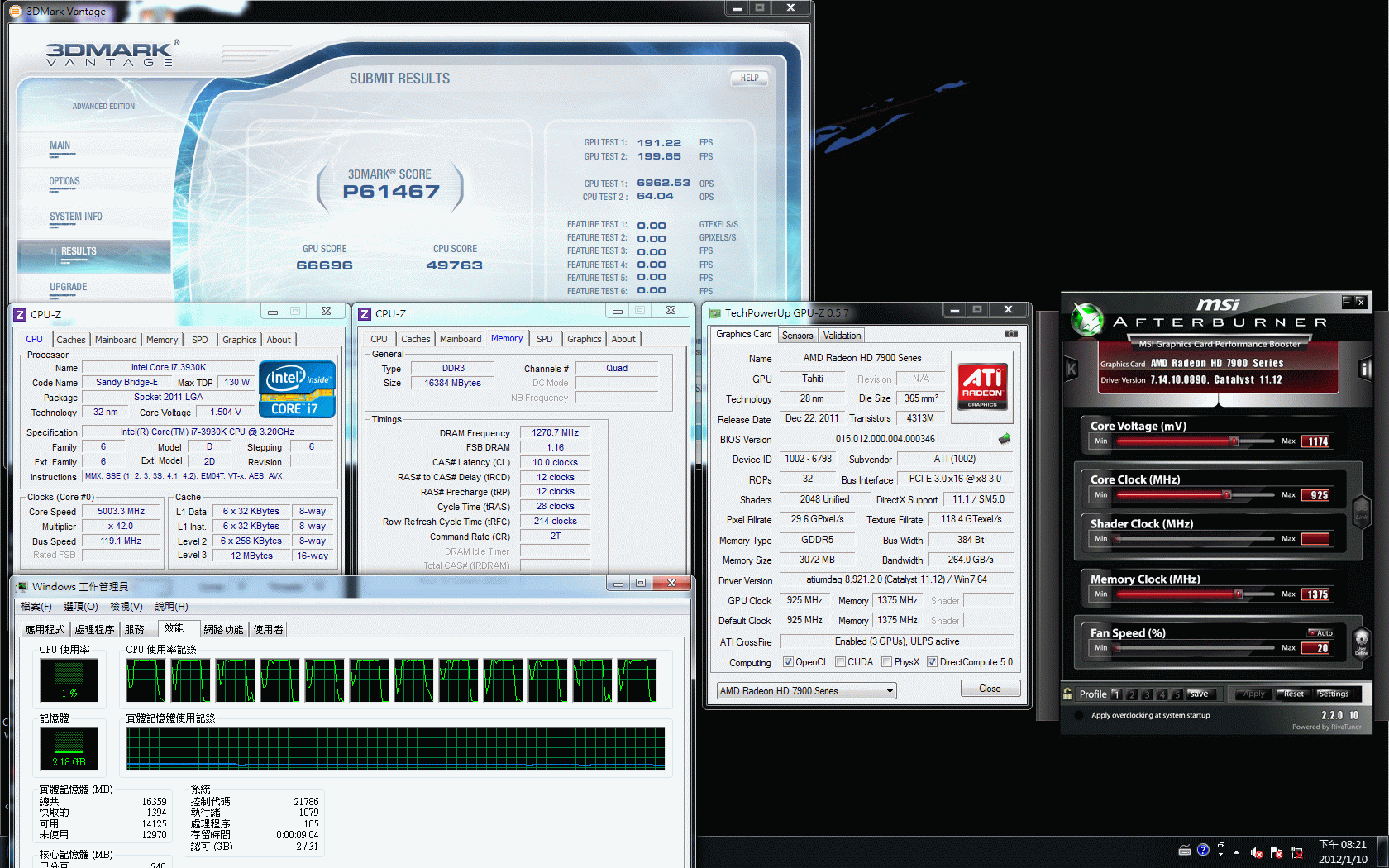The height and width of the screenshot is (868, 1389).
Task: Click the 3DMark Vantage title bar icon
Action: coord(16,12)
